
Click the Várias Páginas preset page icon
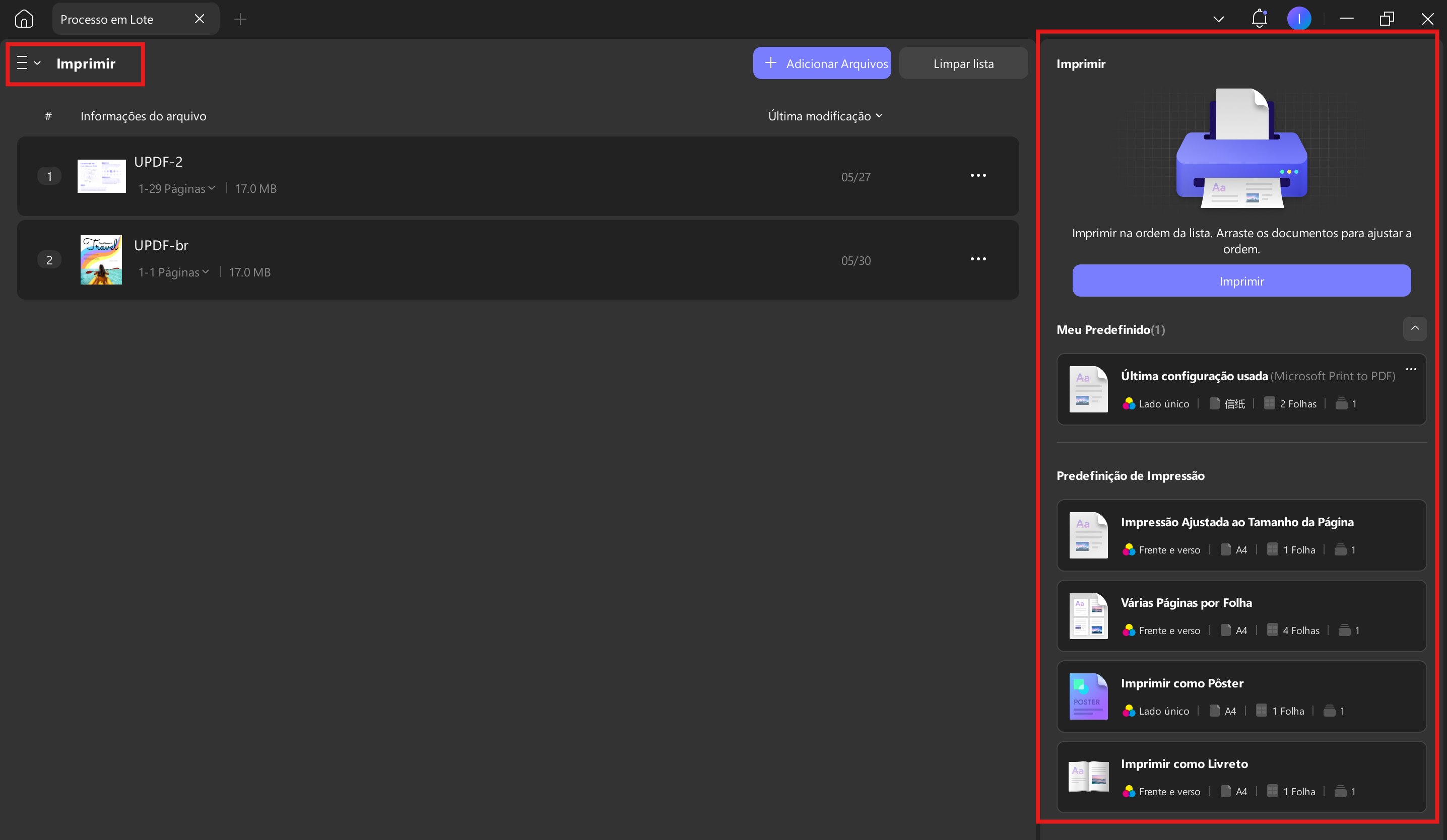[x=1088, y=616]
